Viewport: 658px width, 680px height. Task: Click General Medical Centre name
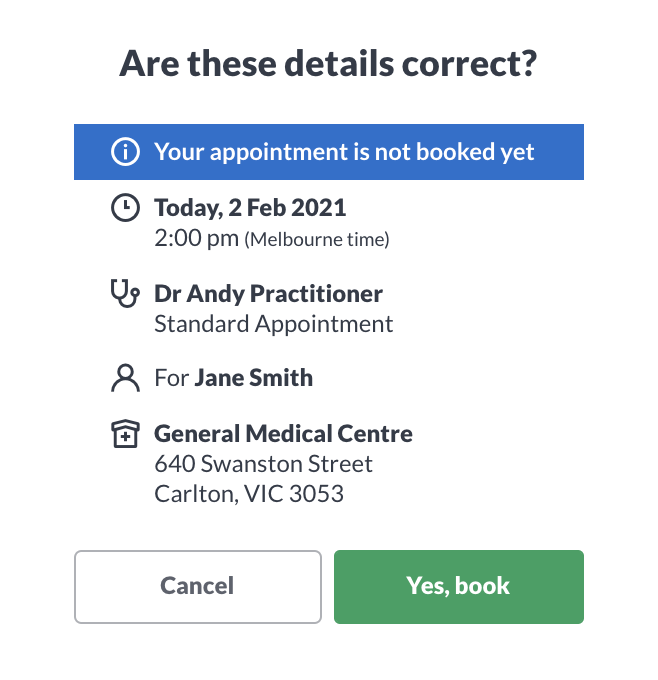283,434
